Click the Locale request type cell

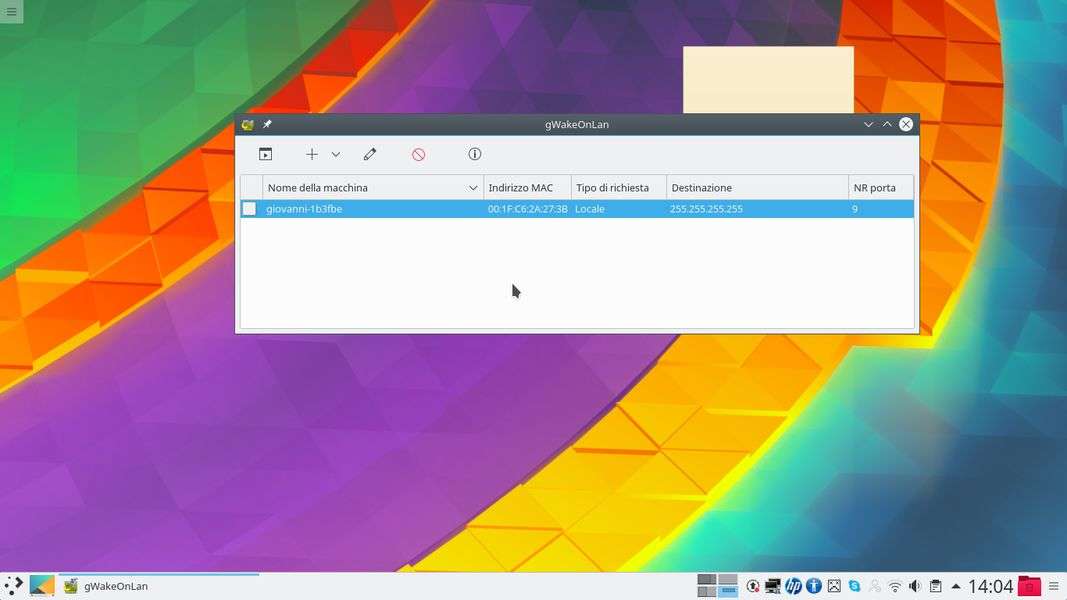point(590,209)
